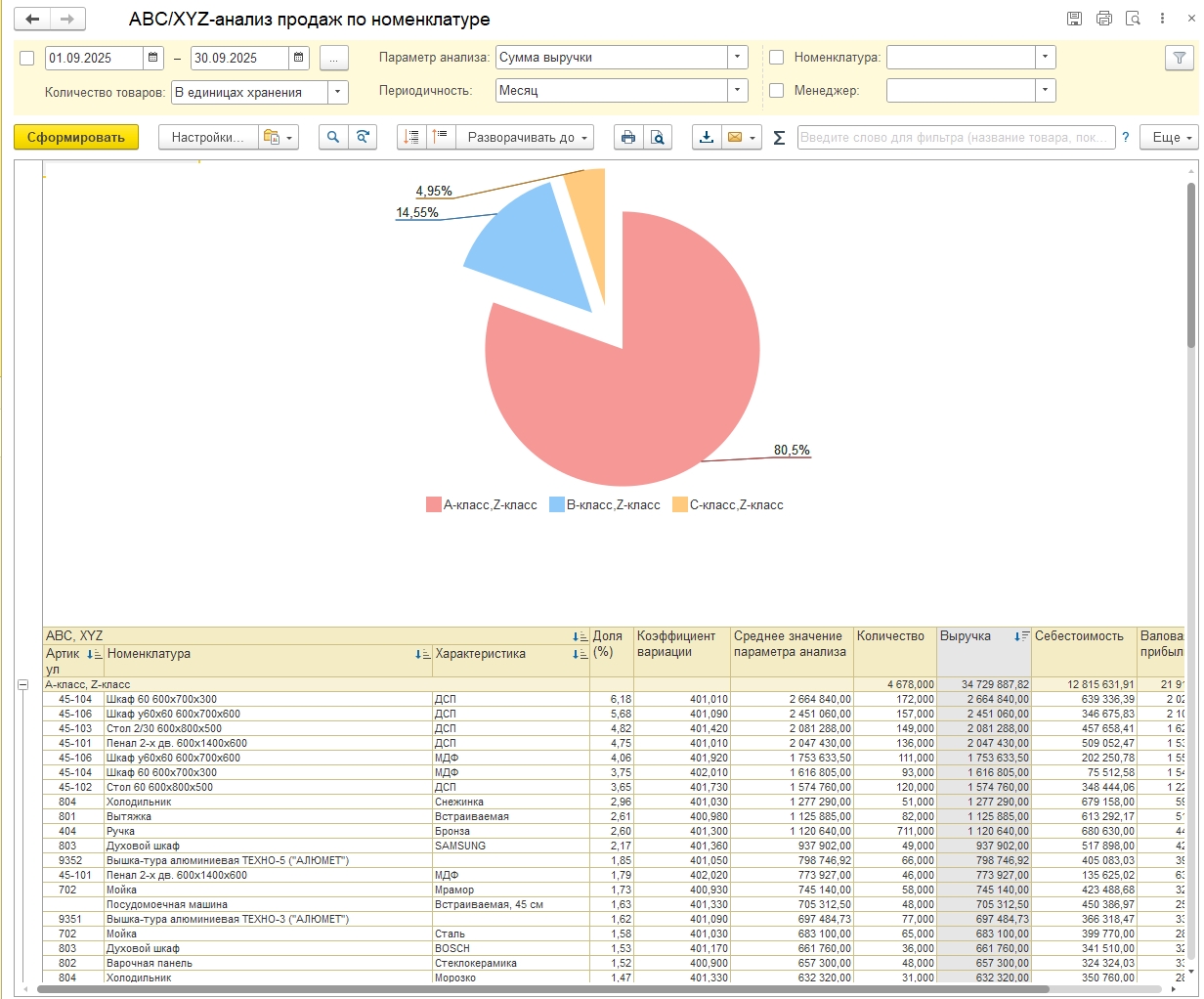Open calendar for start date 01.09.2025
The height and width of the screenshot is (999, 1204).
point(153,58)
